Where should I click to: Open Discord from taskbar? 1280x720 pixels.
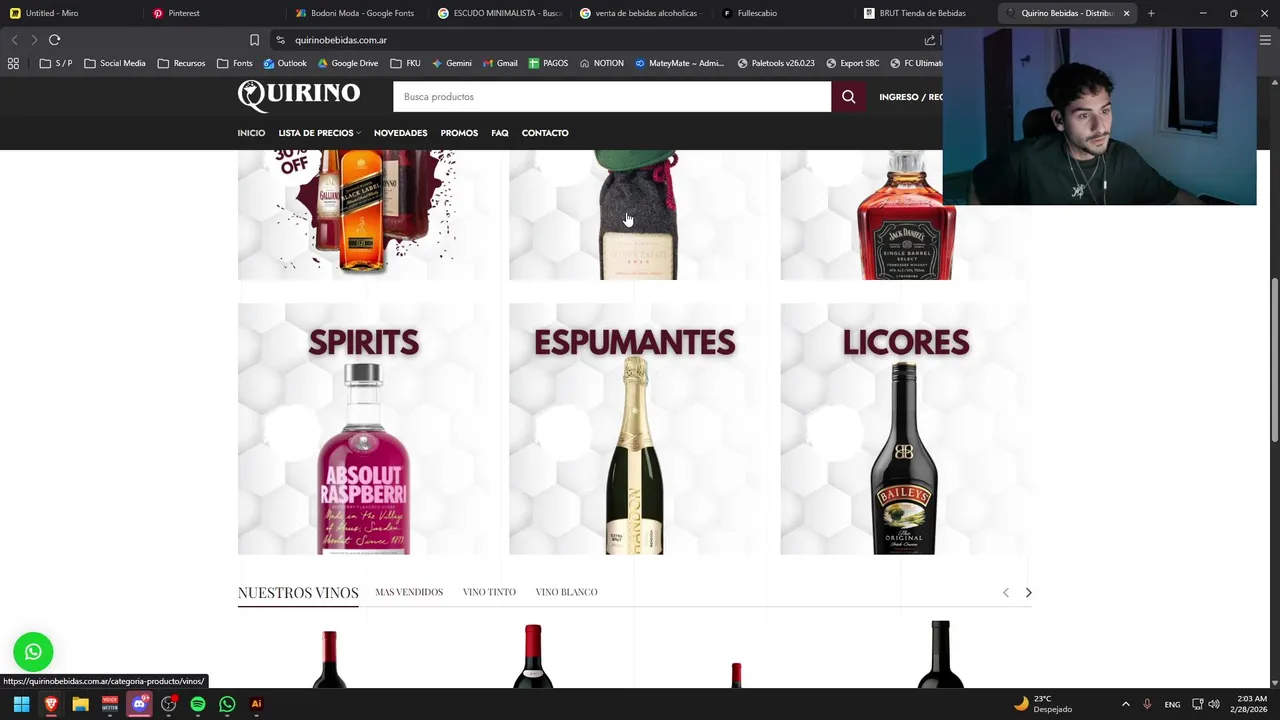point(139,704)
